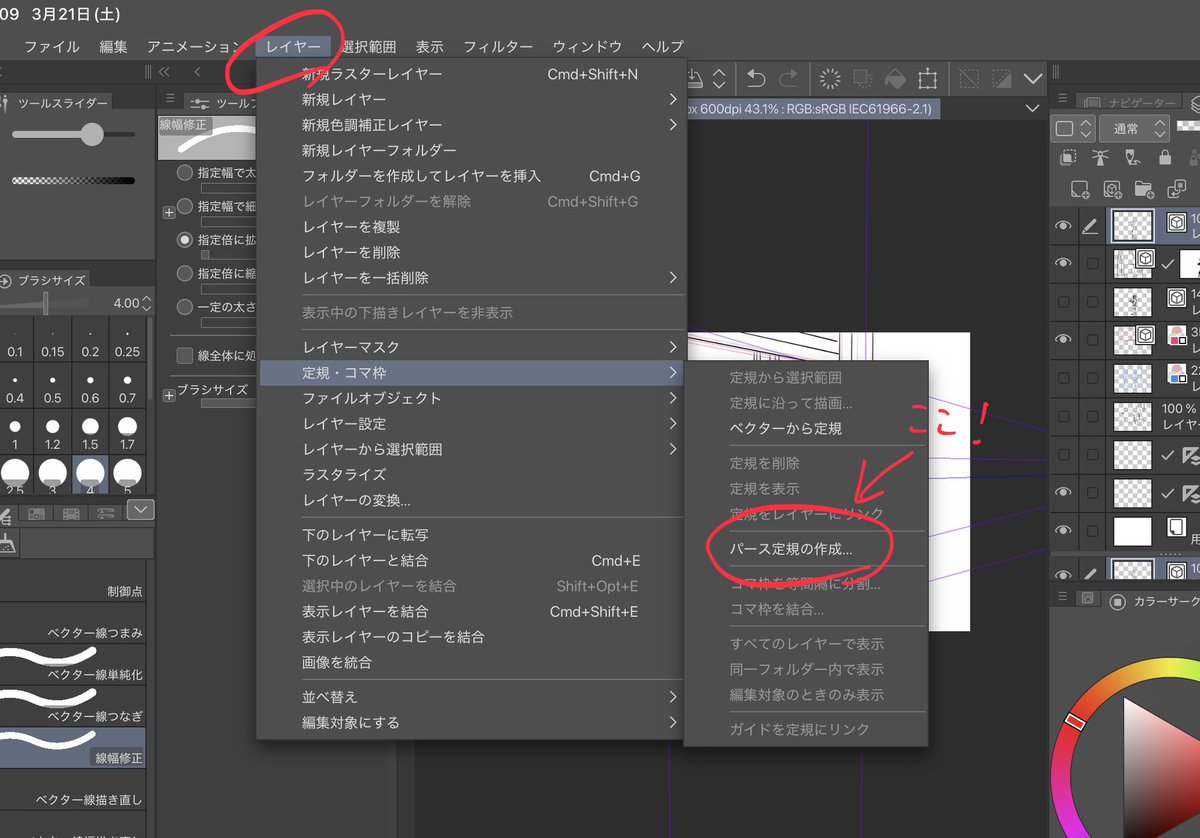Click the New layer folder icon
This screenshot has height=838, width=1200.
pos(1144,189)
